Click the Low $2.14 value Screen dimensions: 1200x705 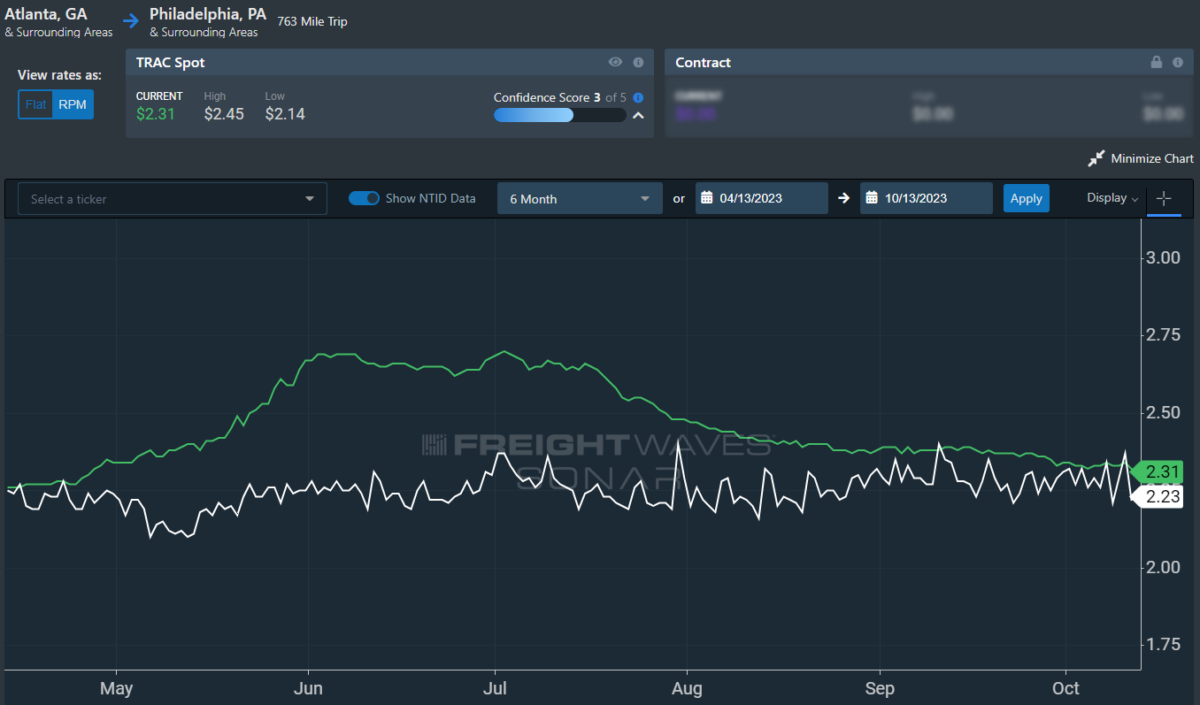click(285, 114)
